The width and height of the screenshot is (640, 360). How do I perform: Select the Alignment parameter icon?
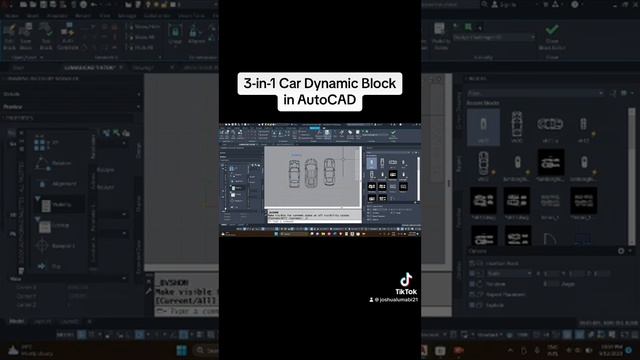tap(42, 184)
